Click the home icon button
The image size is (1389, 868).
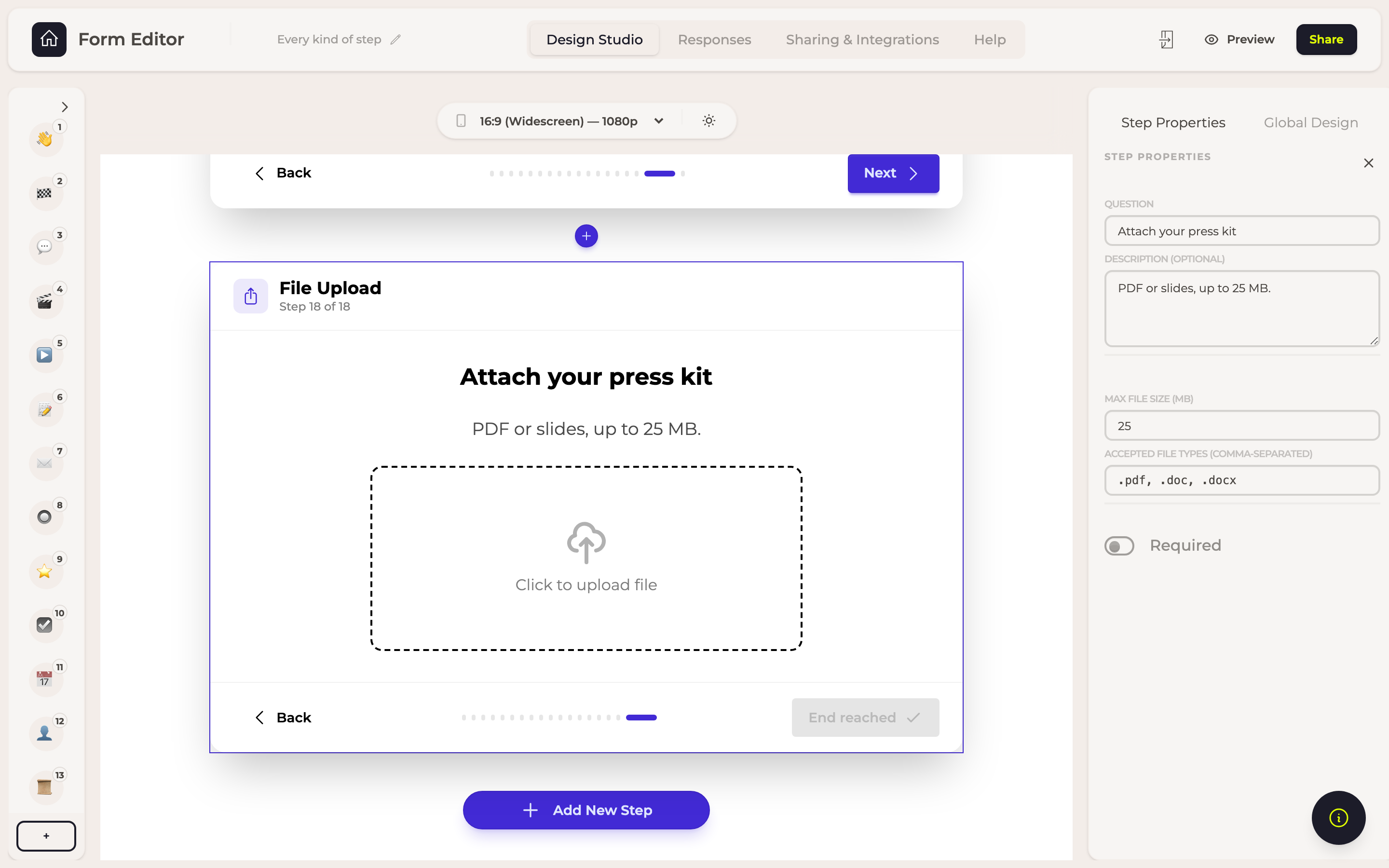click(x=49, y=39)
